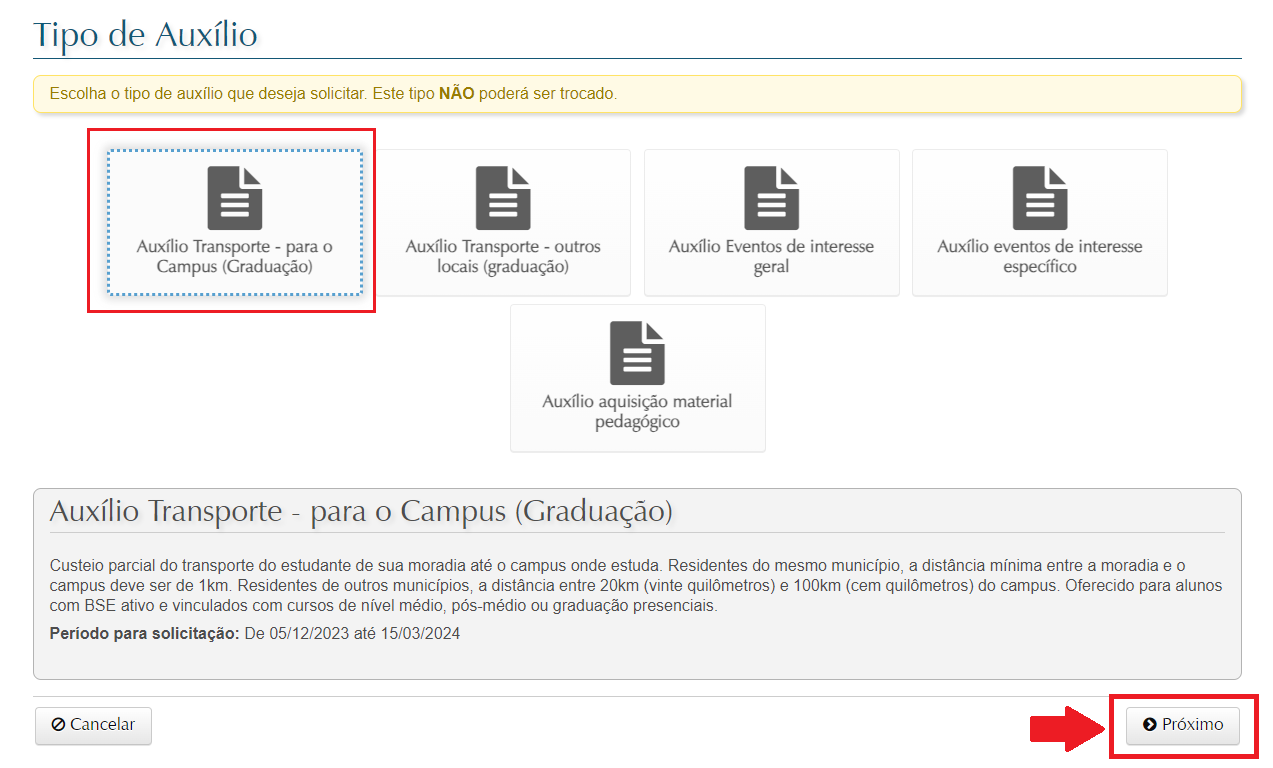This screenshot has height=768, width=1273.
Task: Click document icon for Transporte outros locais
Action: point(503,198)
